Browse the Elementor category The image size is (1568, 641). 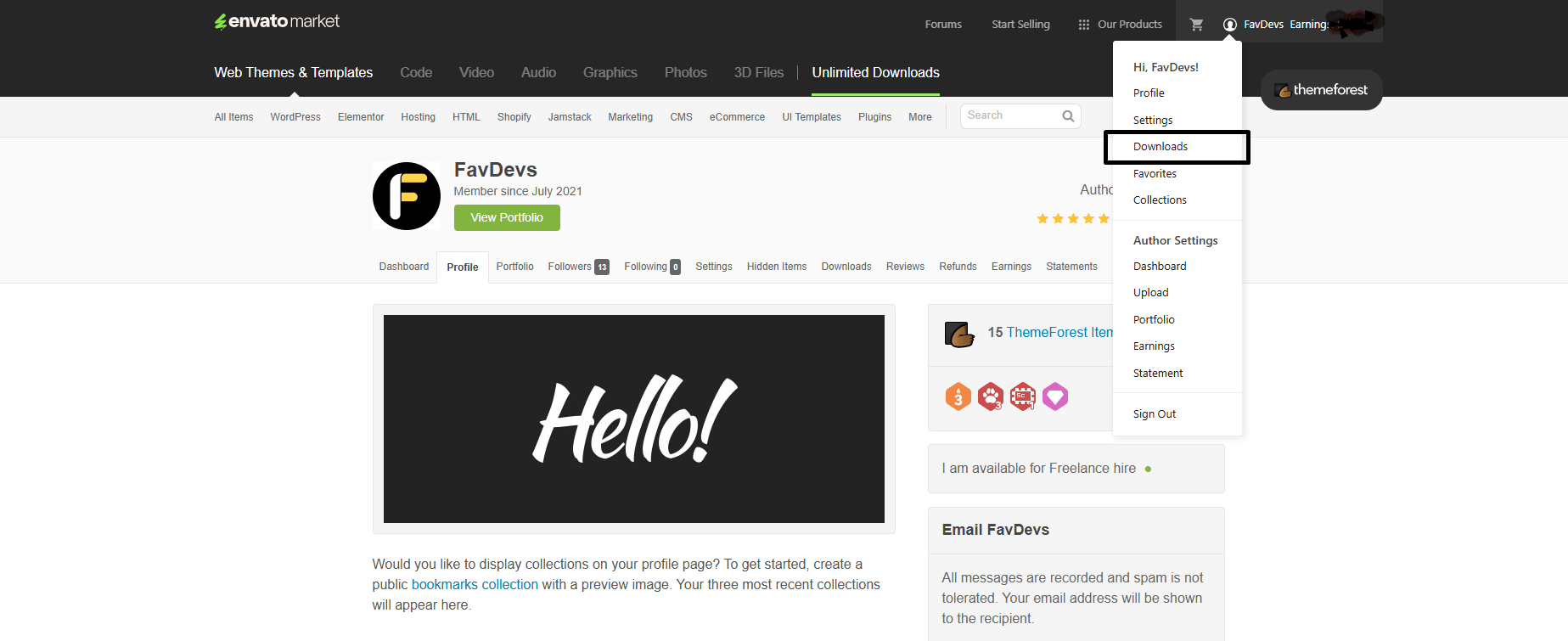[x=361, y=117]
